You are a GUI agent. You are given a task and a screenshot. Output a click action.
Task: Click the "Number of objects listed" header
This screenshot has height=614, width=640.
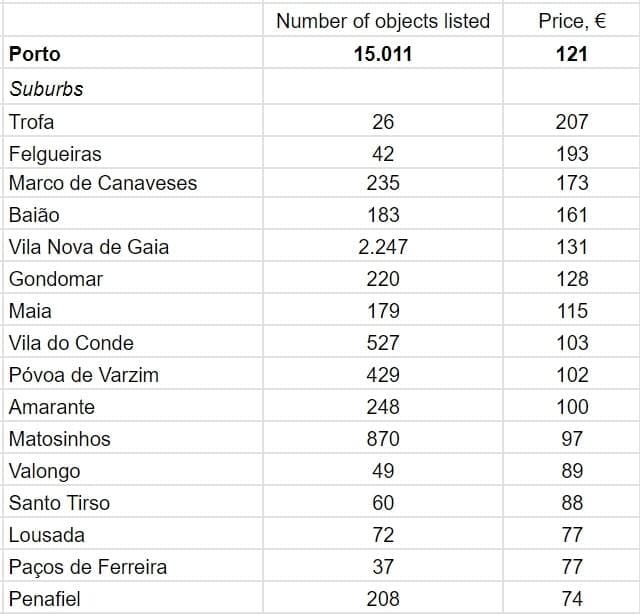click(383, 21)
